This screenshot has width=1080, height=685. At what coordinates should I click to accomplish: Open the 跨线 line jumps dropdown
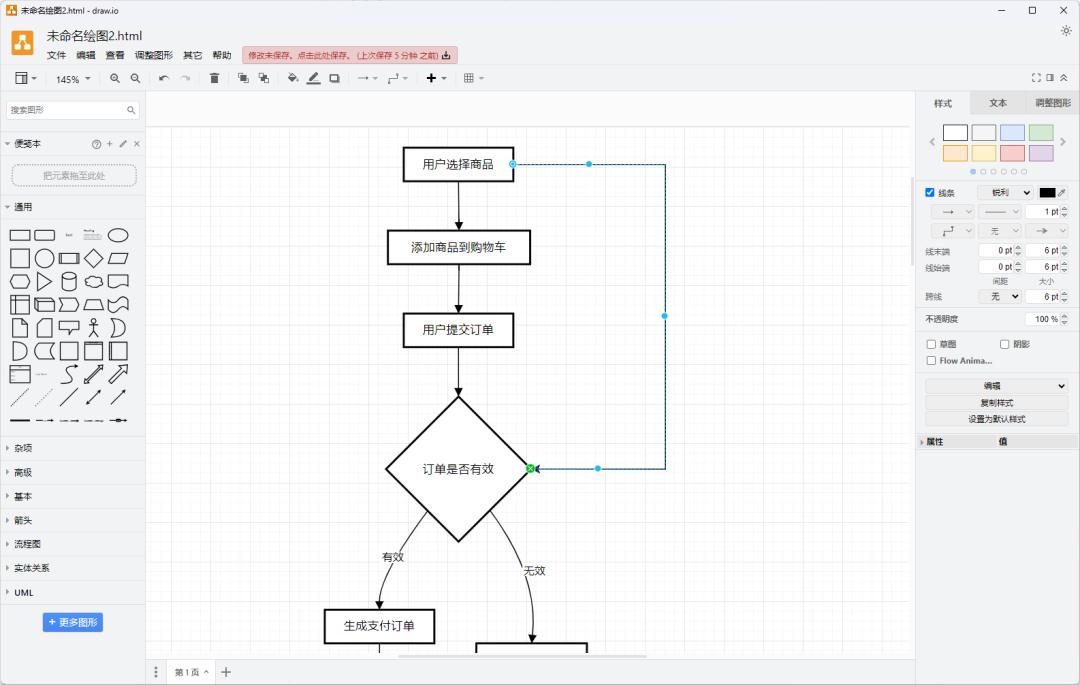pyautogui.click(x=1000, y=297)
